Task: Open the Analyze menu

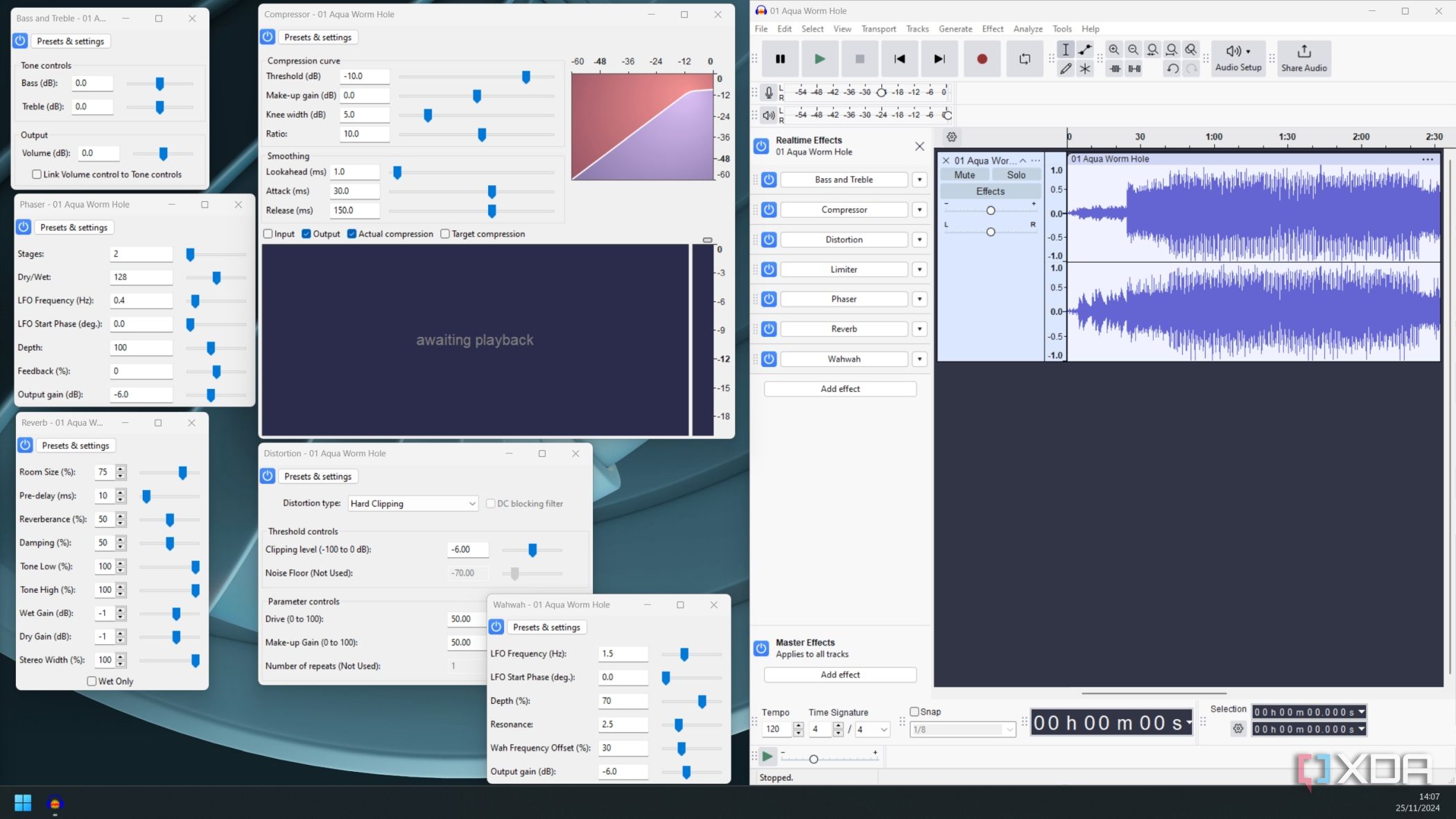Action: (1028, 29)
